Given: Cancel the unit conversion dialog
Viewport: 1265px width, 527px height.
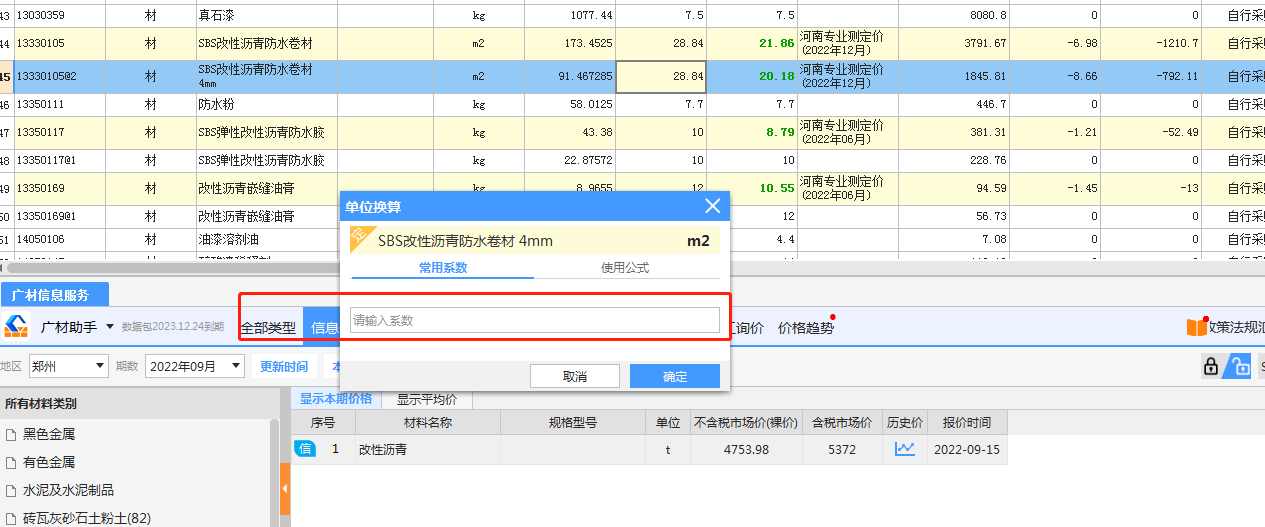Looking at the screenshot, I should click(574, 376).
